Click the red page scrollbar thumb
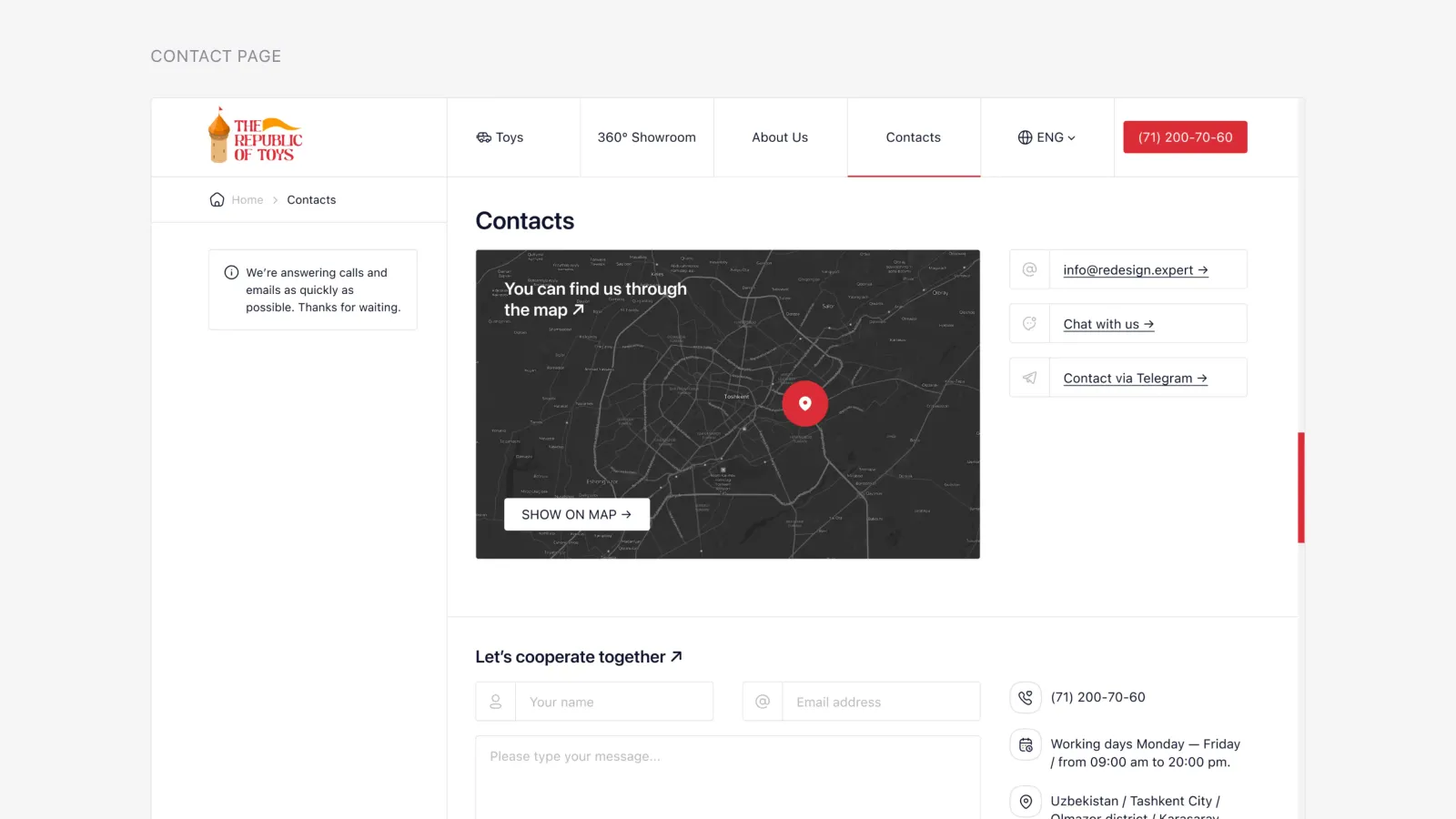This screenshot has height=819, width=1456. pyautogui.click(x=1301, y=488)
